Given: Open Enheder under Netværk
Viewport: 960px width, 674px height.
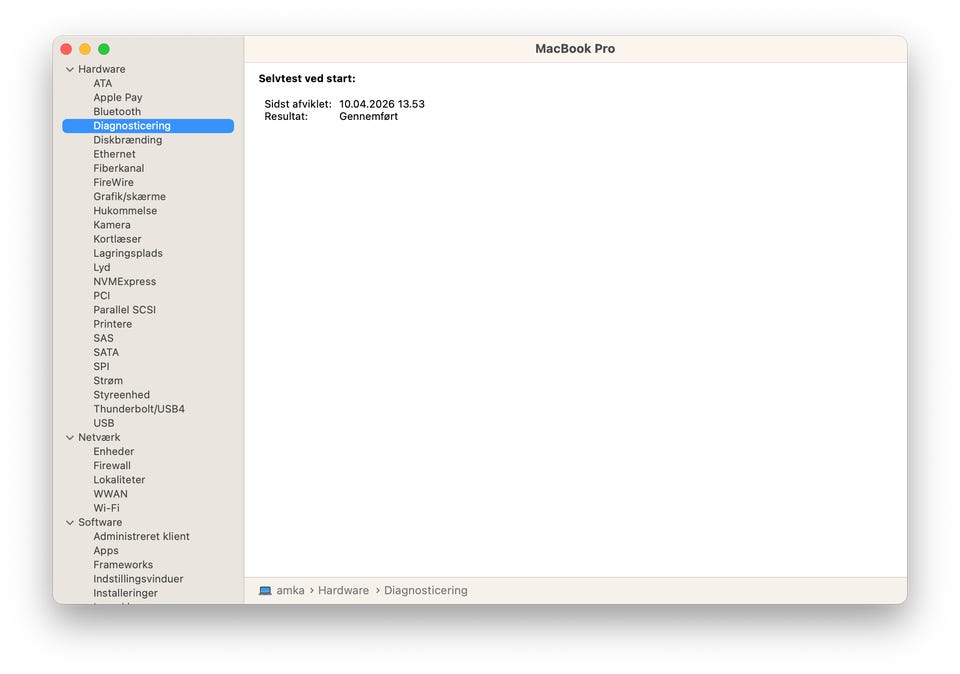Looking at the screenshot, I should coord(114,451).
